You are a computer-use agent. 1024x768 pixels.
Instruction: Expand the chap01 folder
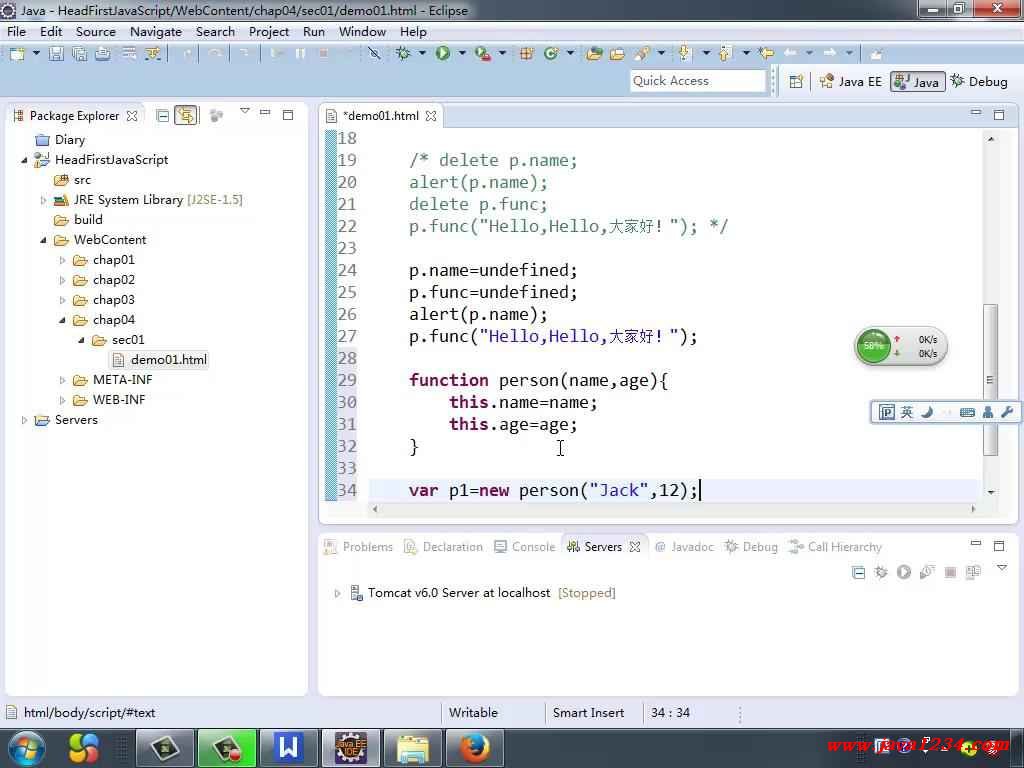click(62, 260)
